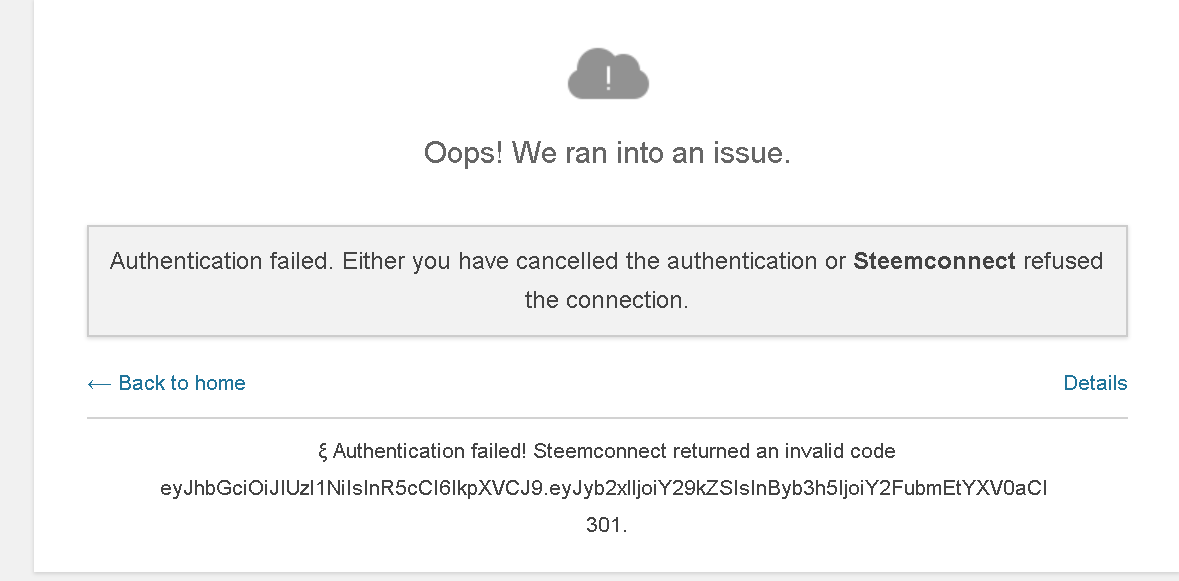Click the text the connection. in message box
This screenshot has width=1179, height=581.
click(x=606, y=300)
